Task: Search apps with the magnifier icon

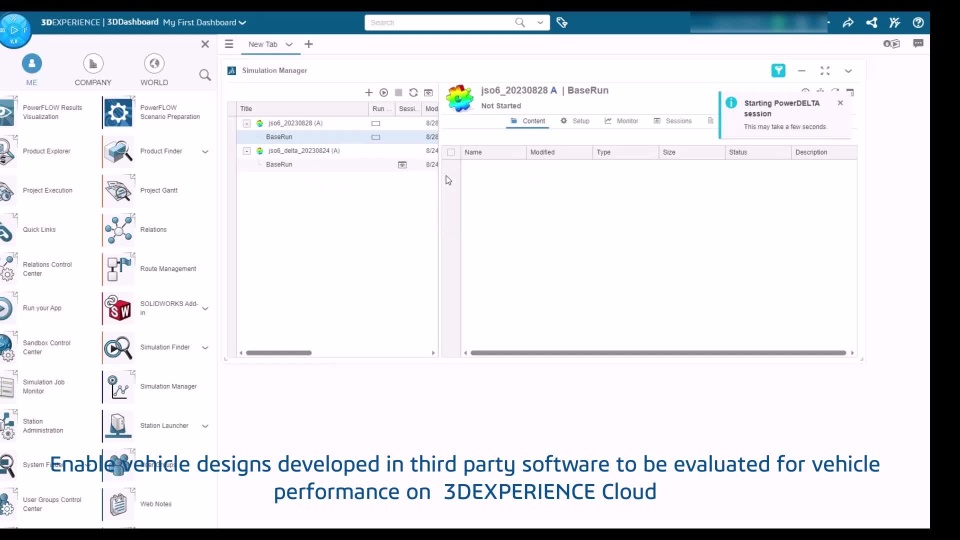Action: pyautogui.click(x=205, y=75)
